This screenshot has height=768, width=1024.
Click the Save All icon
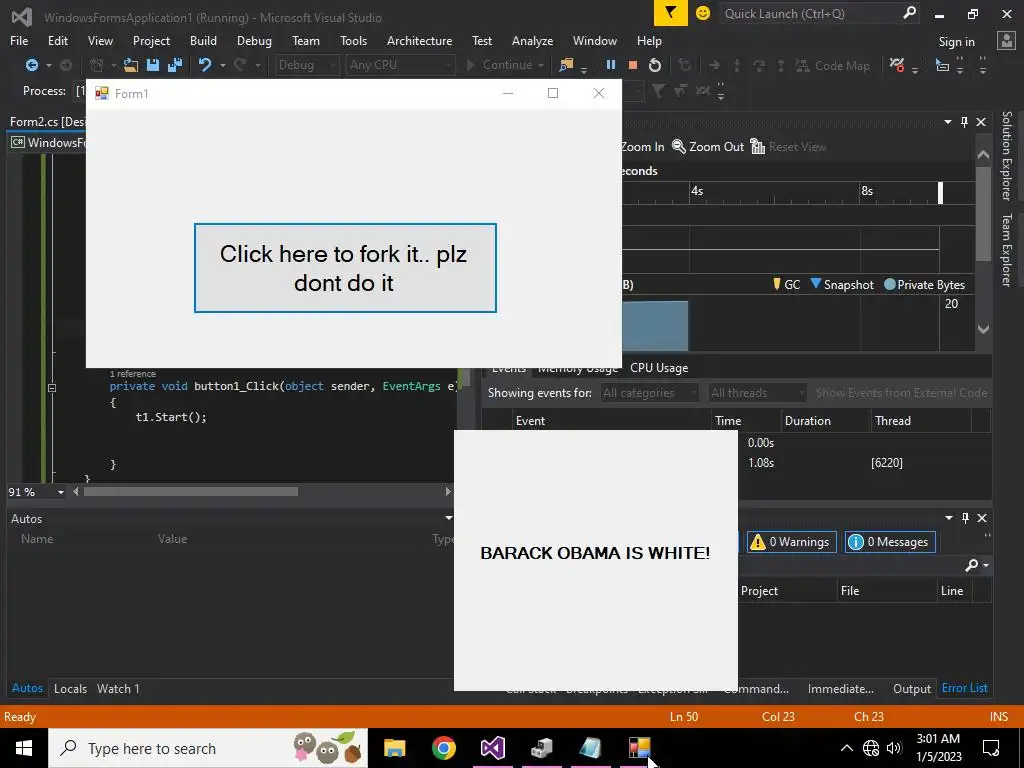[174, 65]
